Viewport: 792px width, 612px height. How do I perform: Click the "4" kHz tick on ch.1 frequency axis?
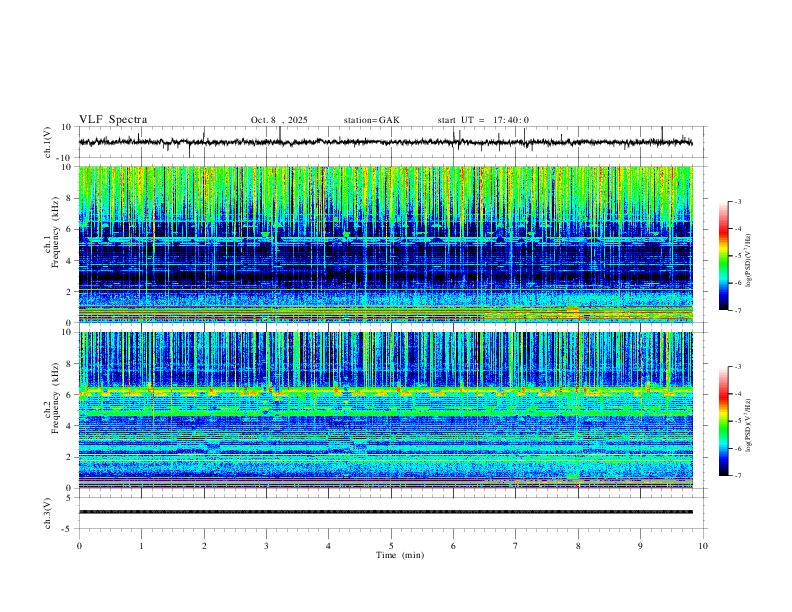coord(69,261)
